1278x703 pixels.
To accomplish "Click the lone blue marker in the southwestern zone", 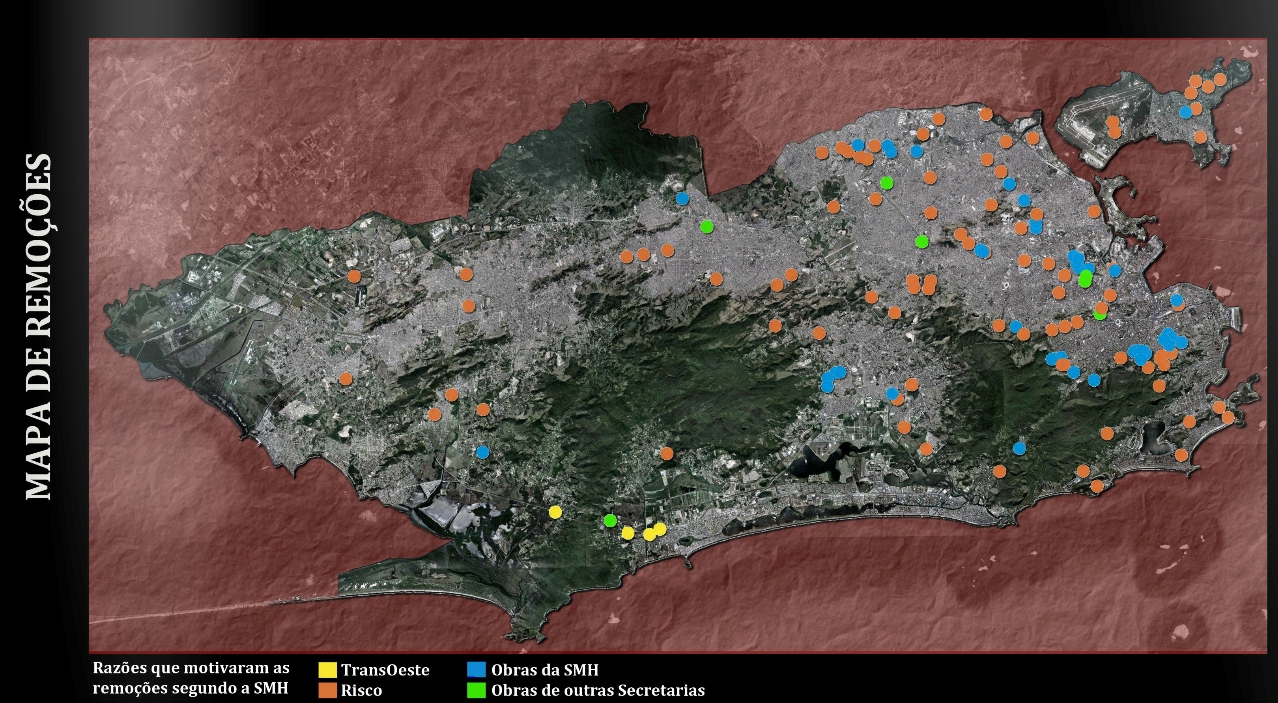I will click(x=482, y=452).
